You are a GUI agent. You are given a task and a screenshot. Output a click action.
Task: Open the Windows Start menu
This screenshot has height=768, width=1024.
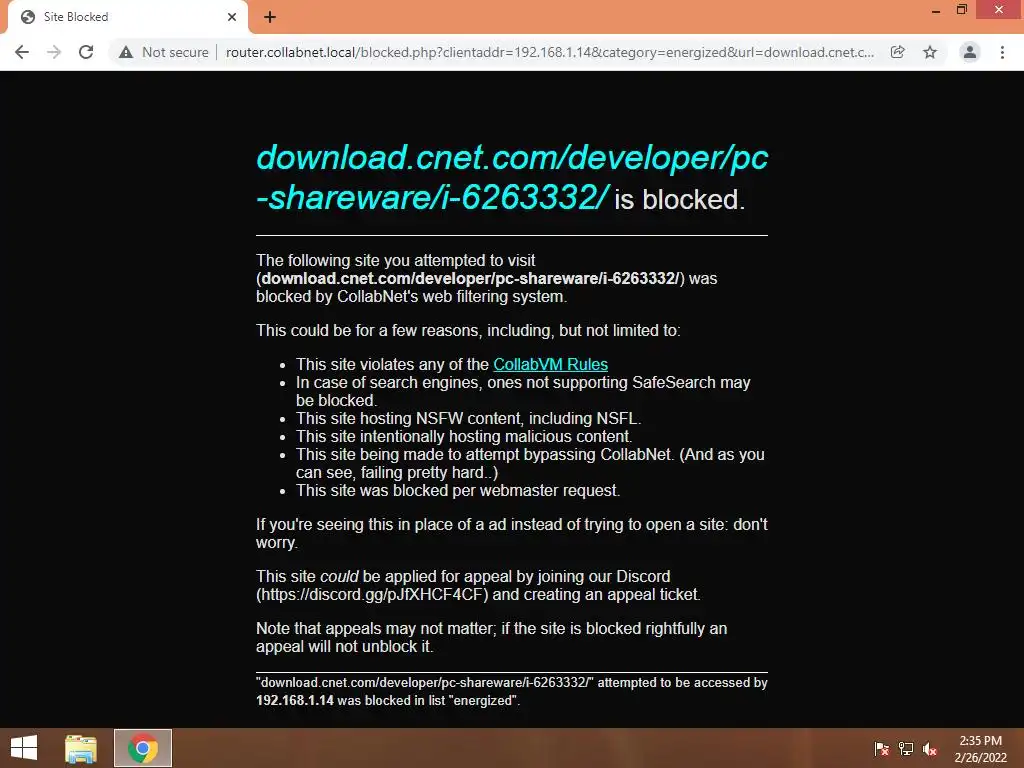tap(24, 748)
